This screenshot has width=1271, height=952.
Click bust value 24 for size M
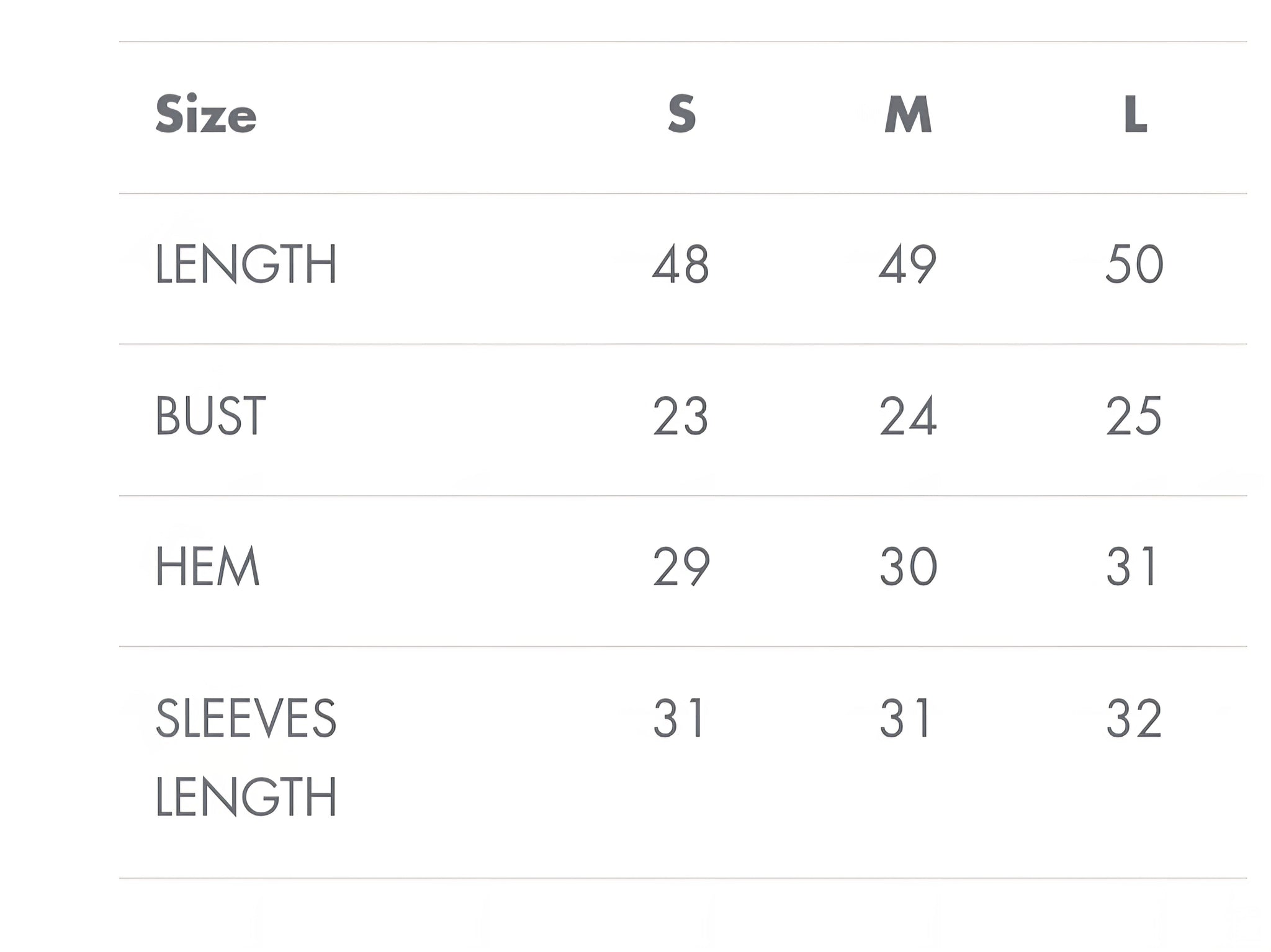pos(908,416)
